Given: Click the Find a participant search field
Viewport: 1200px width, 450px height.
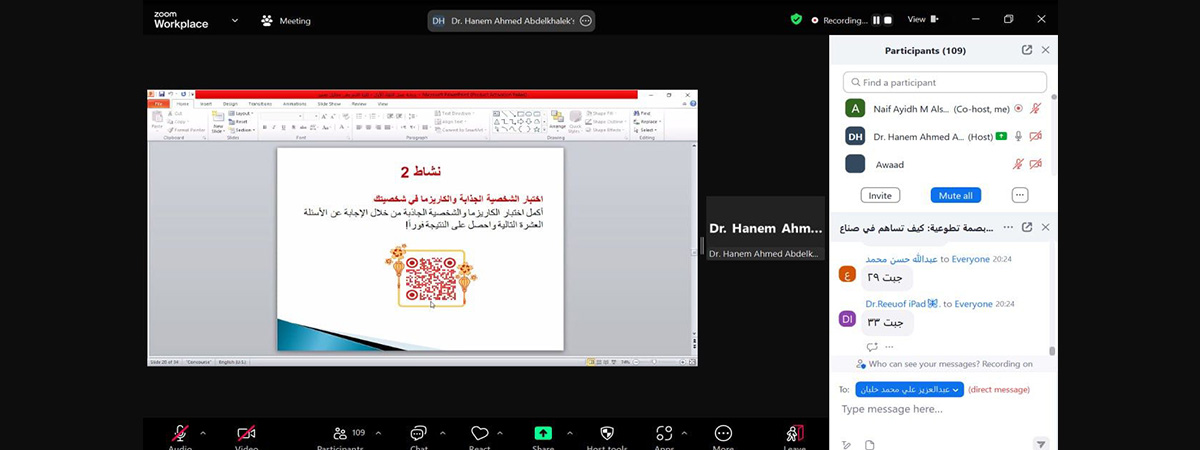Looking at the screenshot, I should coord(945,82).
